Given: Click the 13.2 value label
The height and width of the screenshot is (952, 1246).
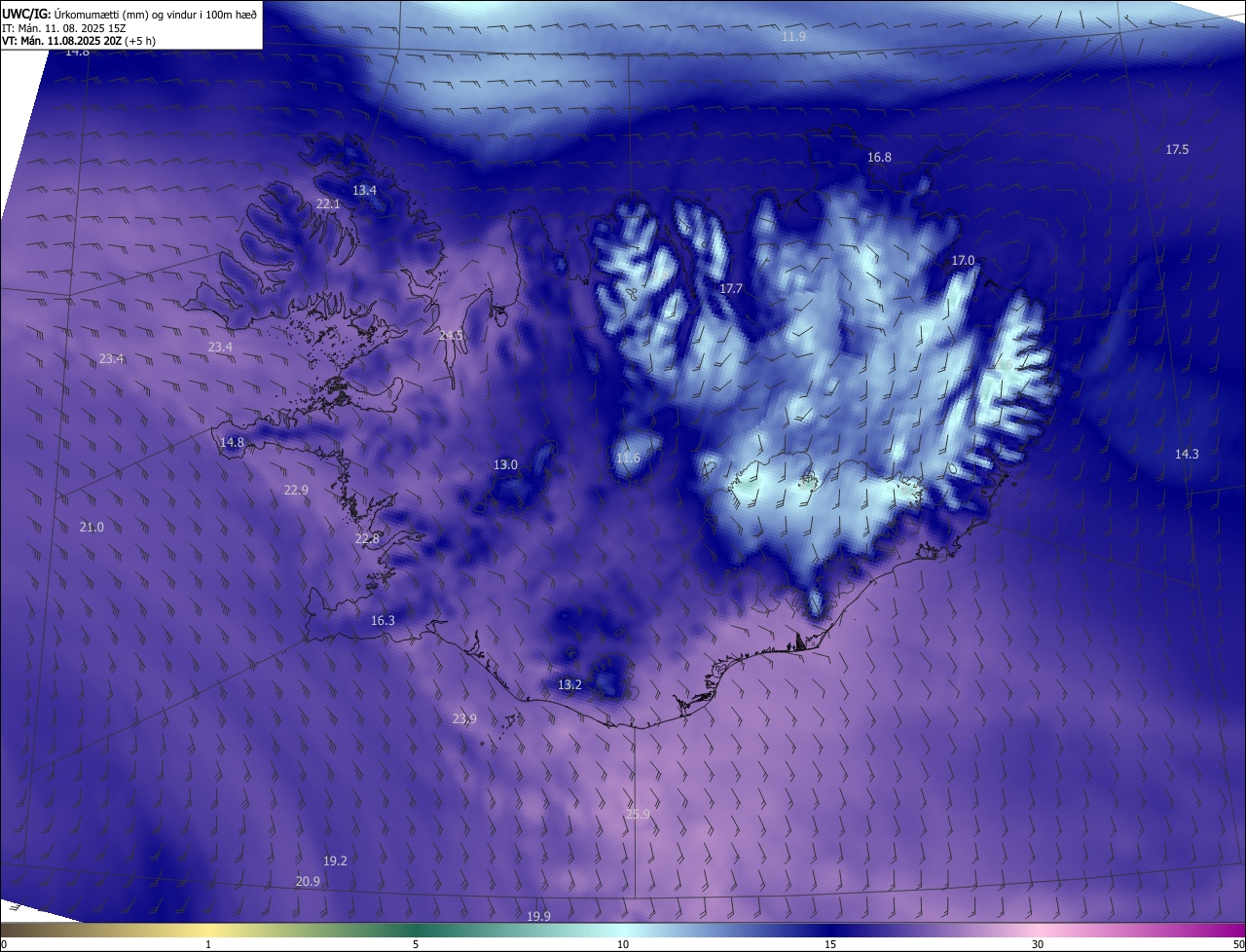Looking at the screenshot, I should 569,684.
